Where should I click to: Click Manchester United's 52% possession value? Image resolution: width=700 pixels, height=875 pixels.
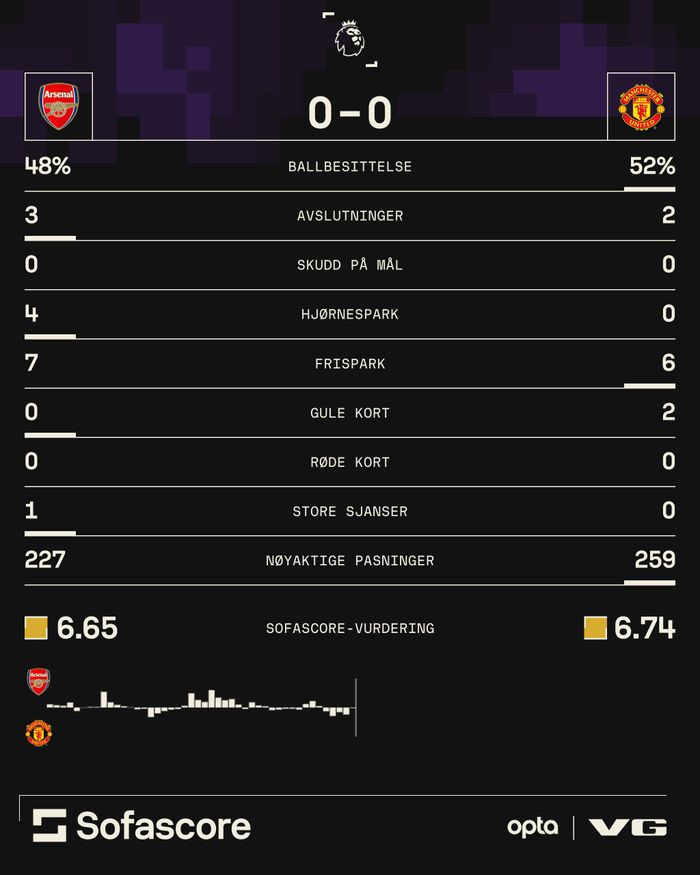click(652, 166)
